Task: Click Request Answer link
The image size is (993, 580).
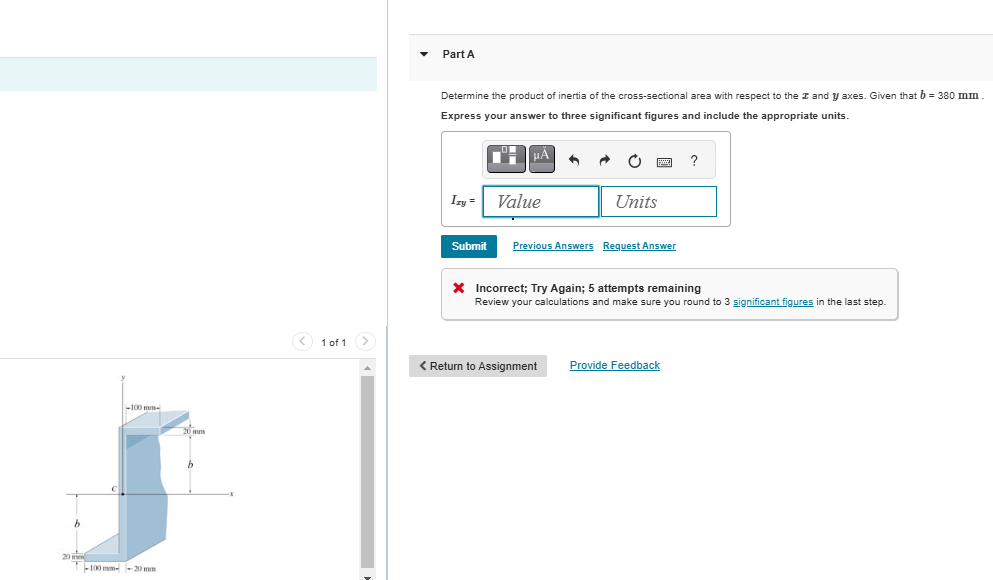Action: (639, 246)
